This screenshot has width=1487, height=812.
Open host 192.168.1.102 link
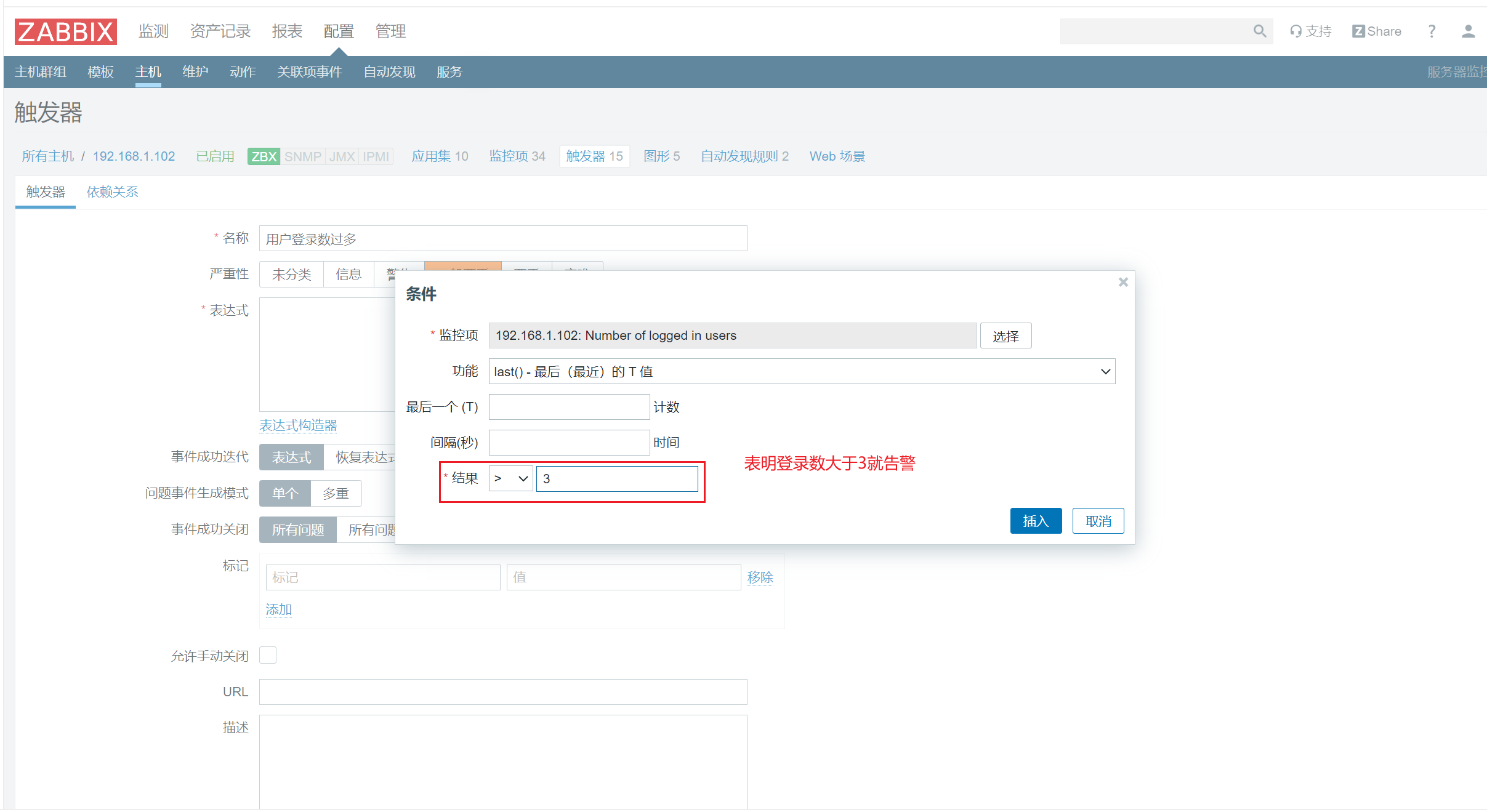(134, 156)
